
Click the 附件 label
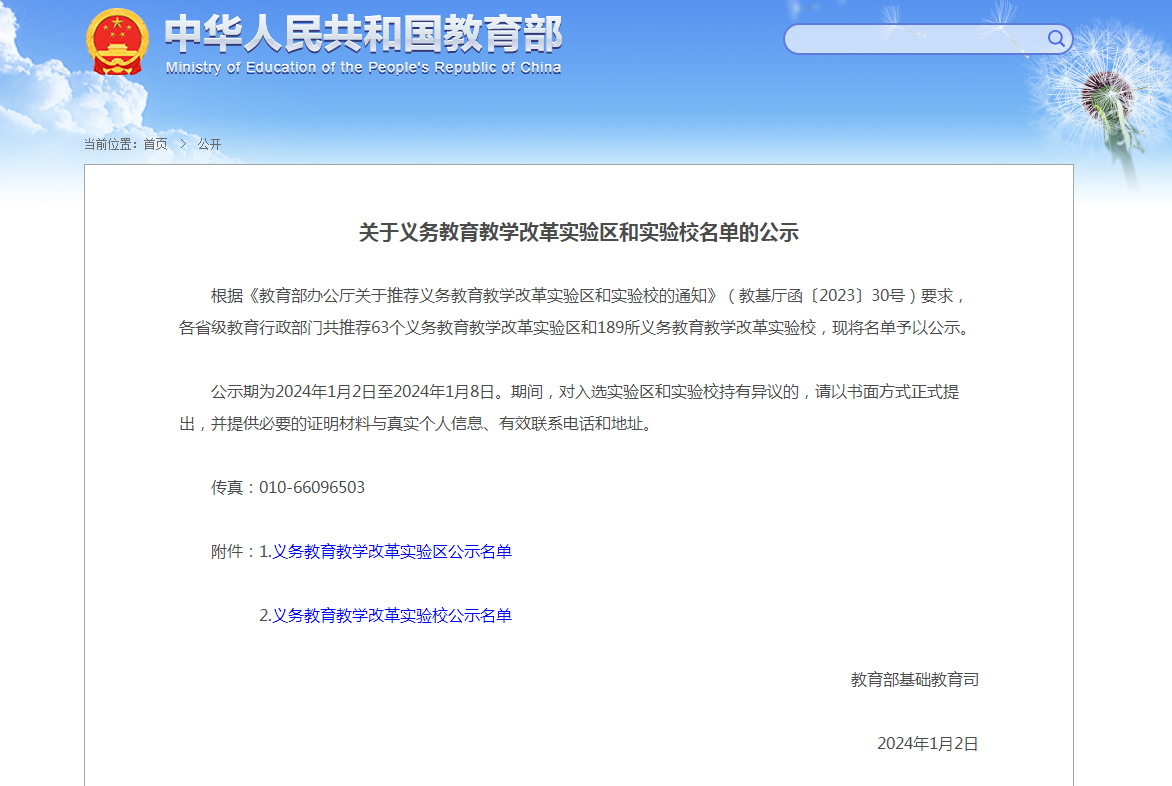click(x=232, y=551)
